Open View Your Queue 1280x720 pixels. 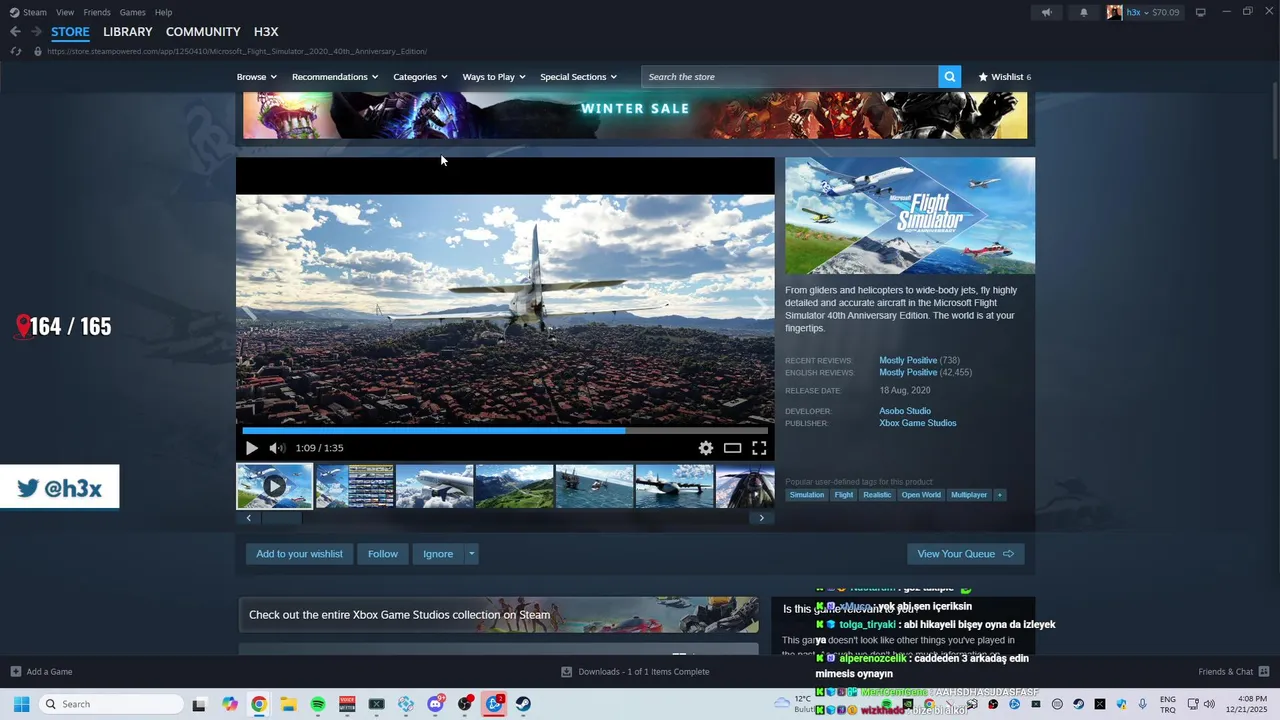point(965,554)
